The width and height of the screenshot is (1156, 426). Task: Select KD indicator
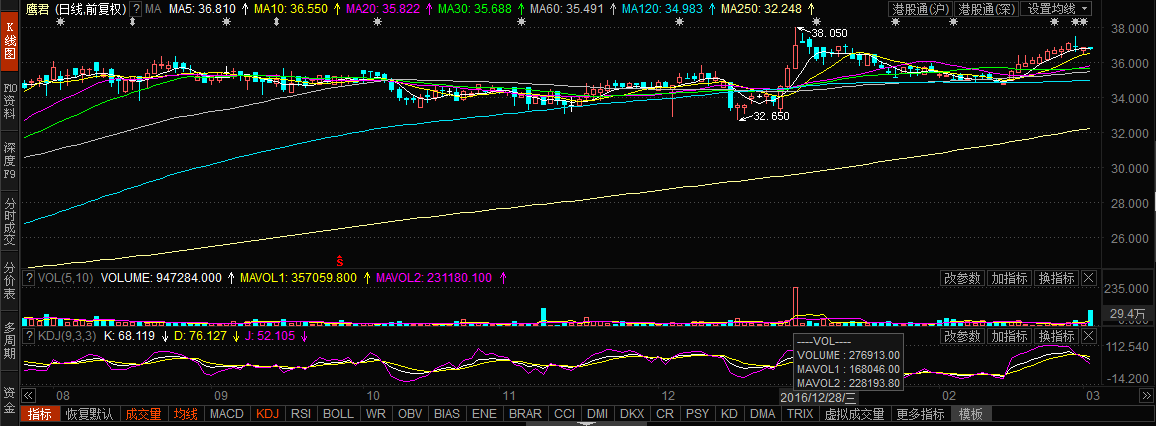(728, 414)
